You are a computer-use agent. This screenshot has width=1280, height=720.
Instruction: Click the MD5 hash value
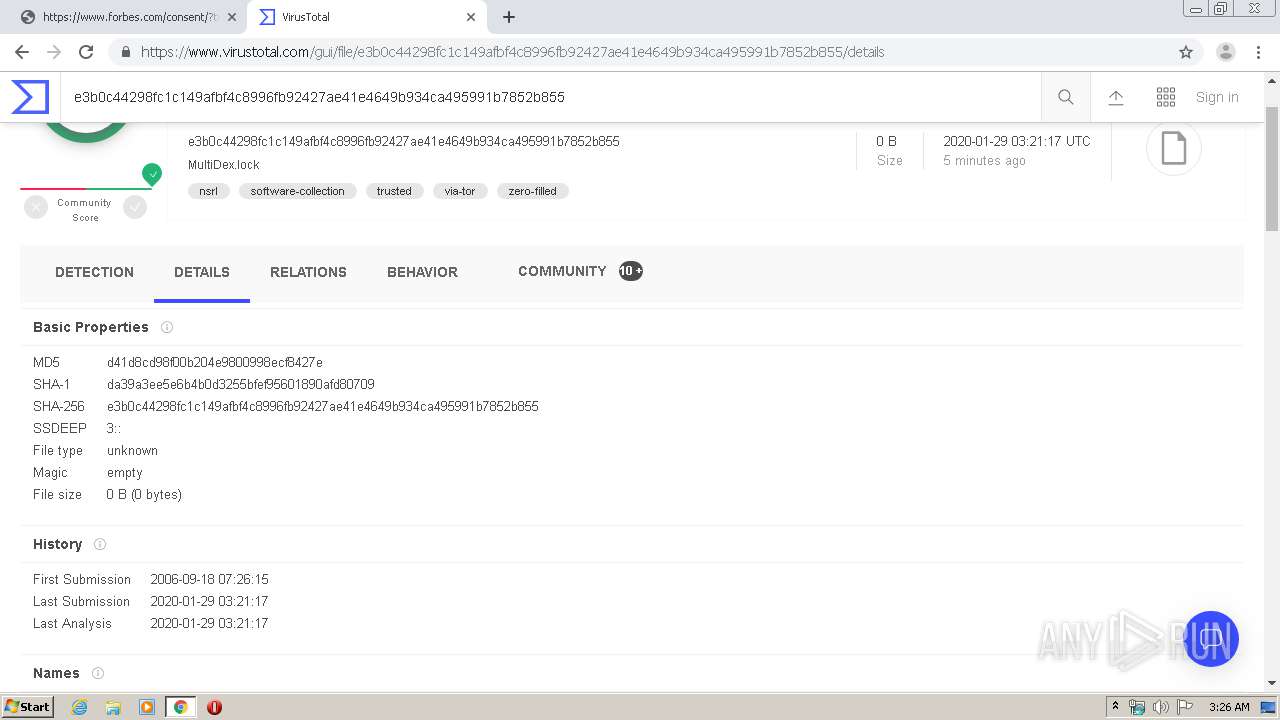[x=215, y=362]
